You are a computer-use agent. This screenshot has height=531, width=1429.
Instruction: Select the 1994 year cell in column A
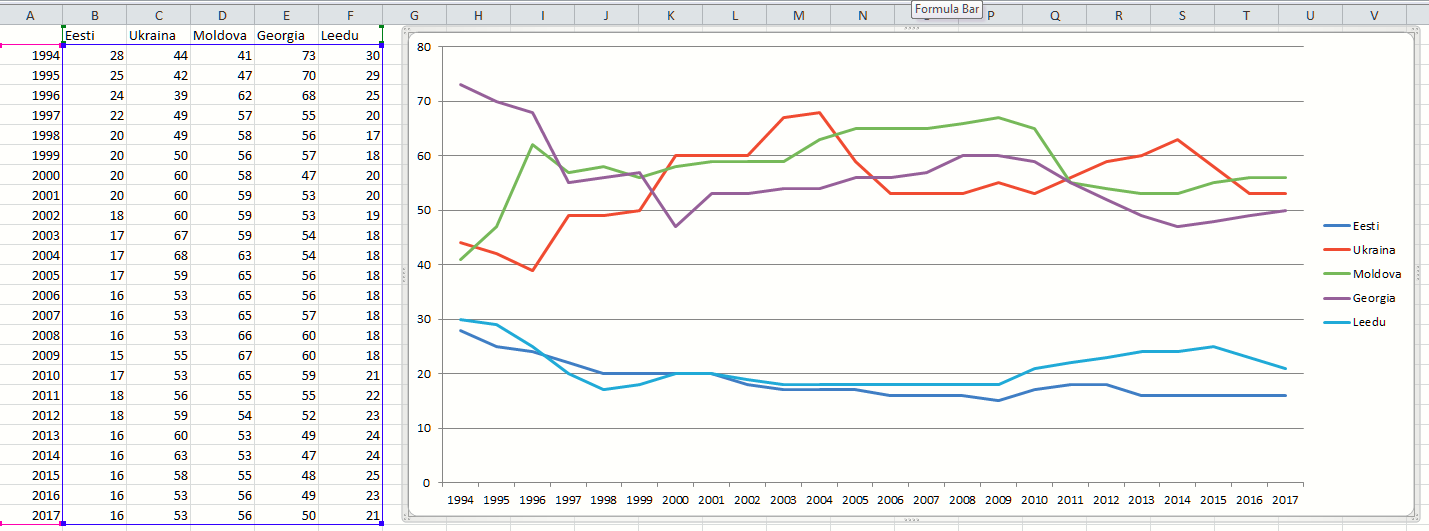(32, 56)
